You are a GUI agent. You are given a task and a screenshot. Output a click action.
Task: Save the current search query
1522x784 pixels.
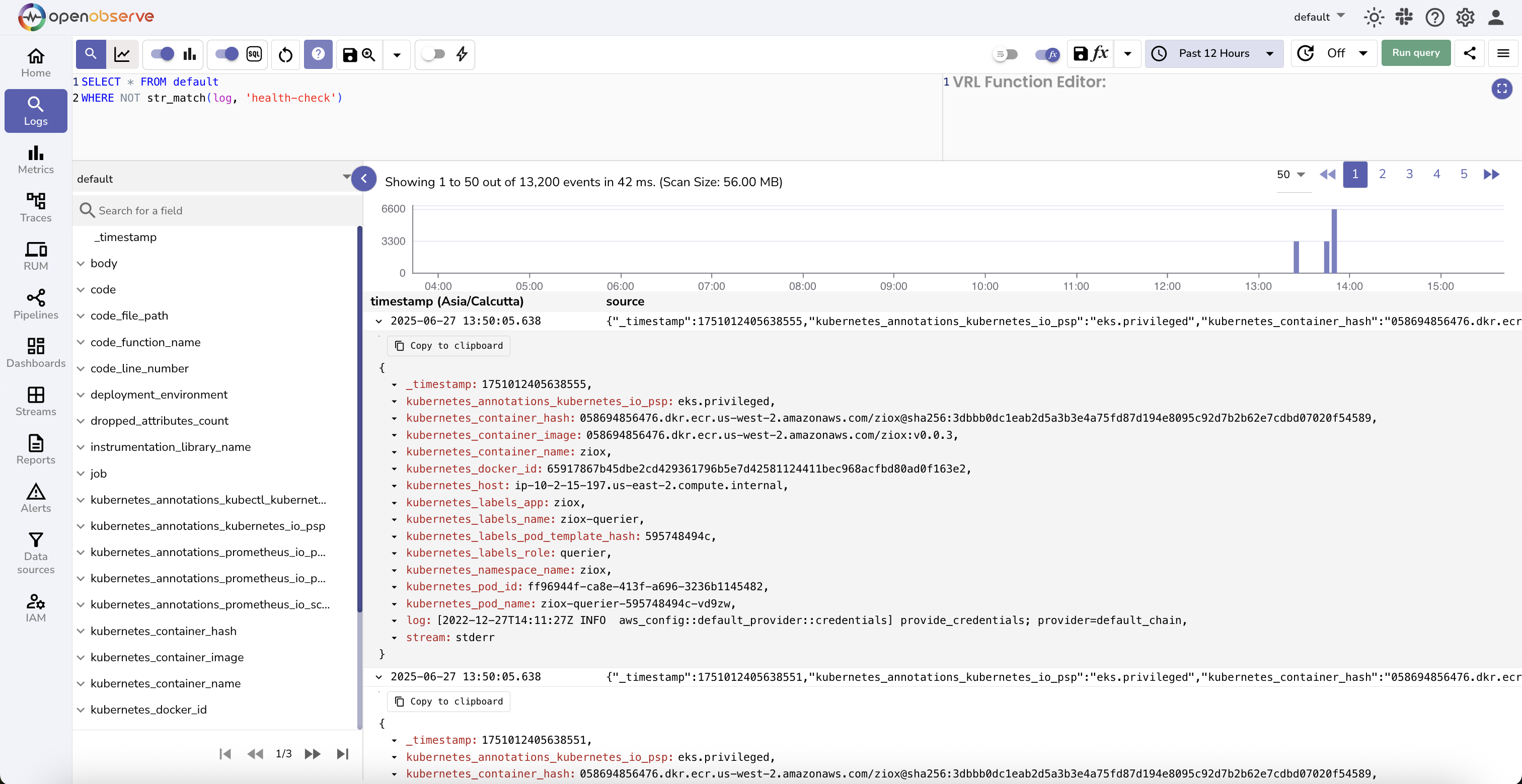[x=349, y=54]
